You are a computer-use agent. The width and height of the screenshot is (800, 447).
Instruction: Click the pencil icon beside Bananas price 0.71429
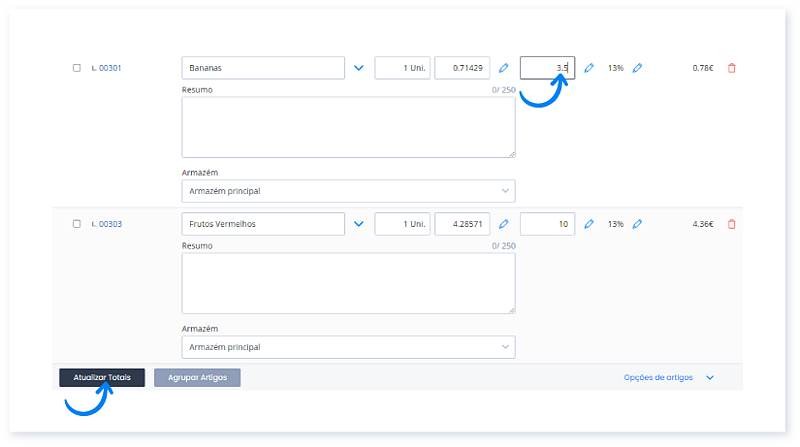[503, 68]
